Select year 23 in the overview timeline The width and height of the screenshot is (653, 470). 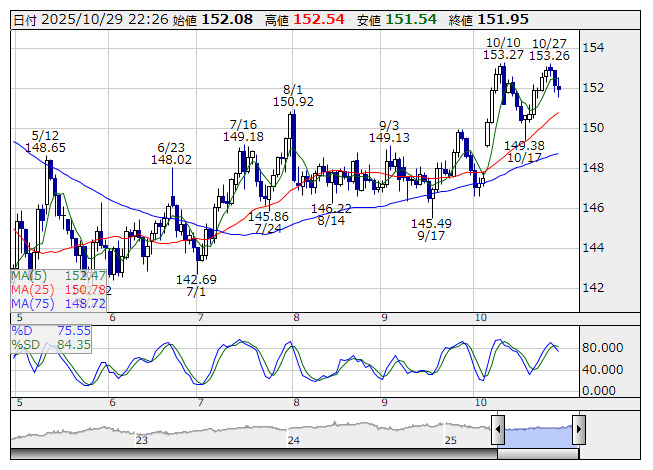point(142,440)
